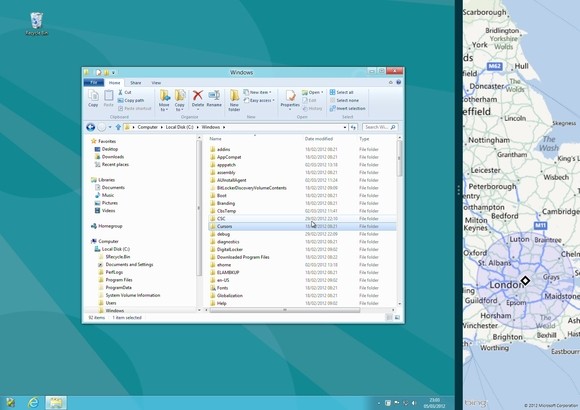Click the Paste icon in Clipboard group
This screenshot has height=410, width=580.
pyautogui.click(x=108, y=98)
